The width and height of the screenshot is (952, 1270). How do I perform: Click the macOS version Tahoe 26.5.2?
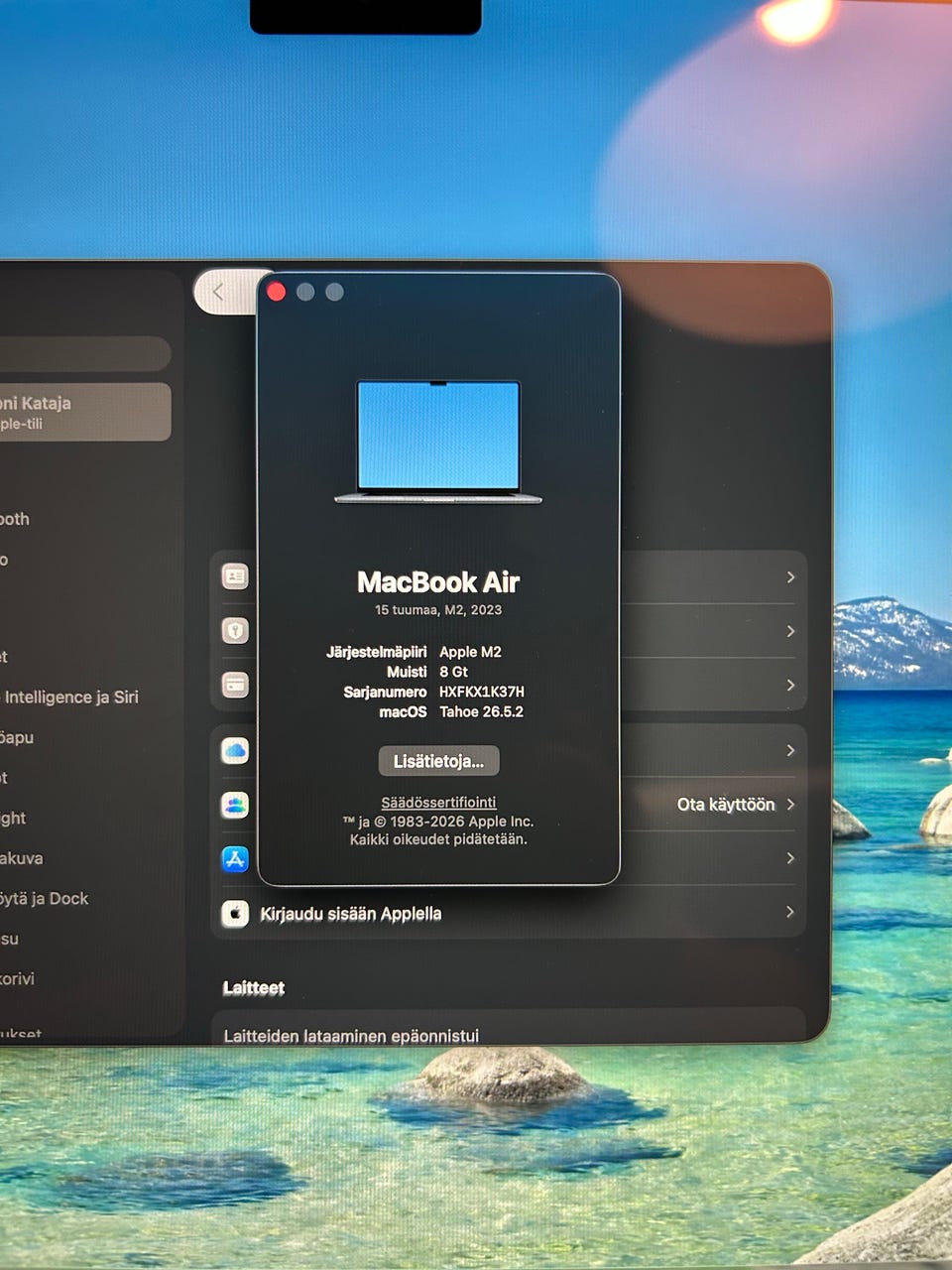(x=481, y=711)
